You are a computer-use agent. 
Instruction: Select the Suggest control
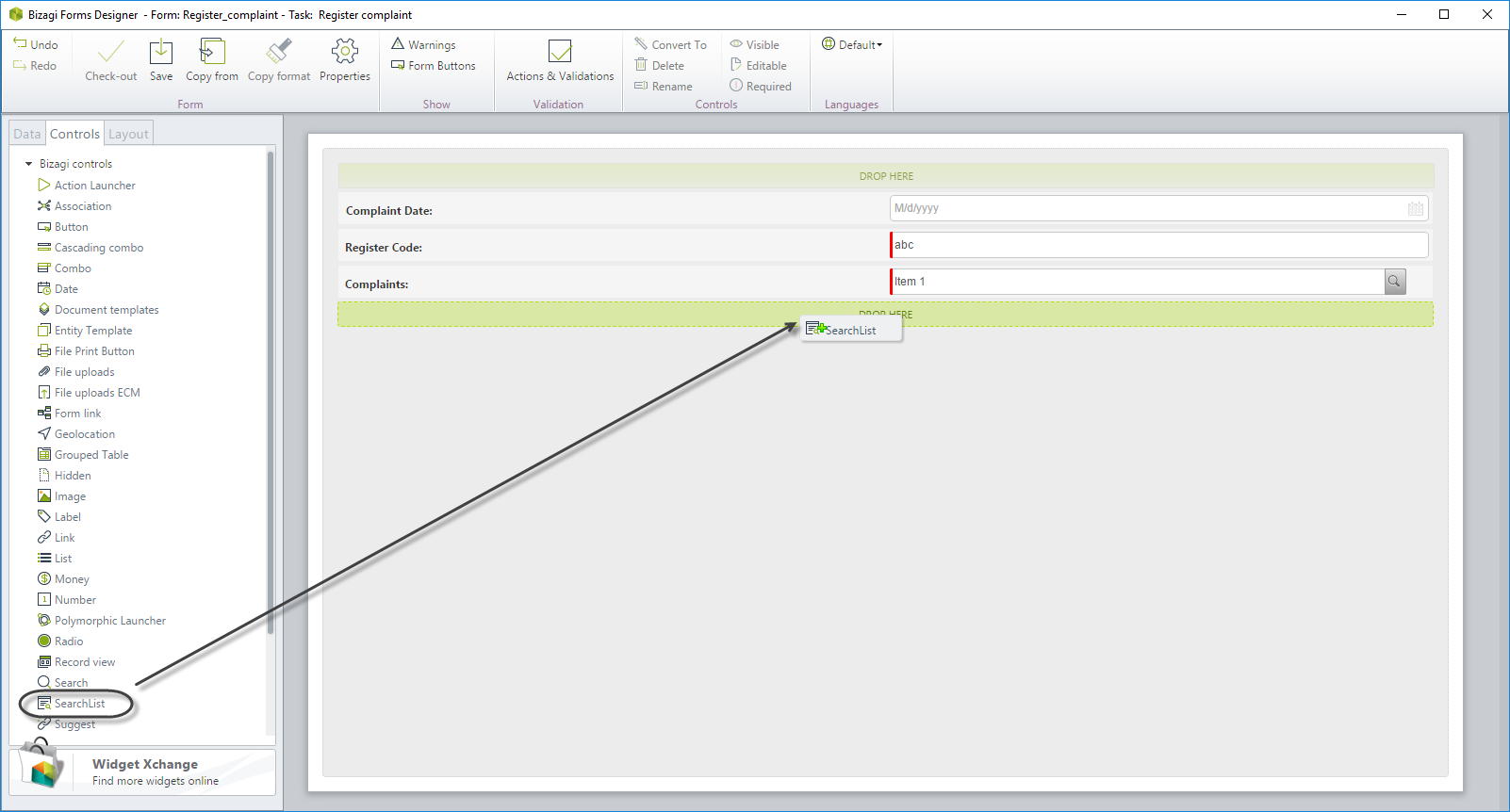pyautogui.click(x=66, y=724)
